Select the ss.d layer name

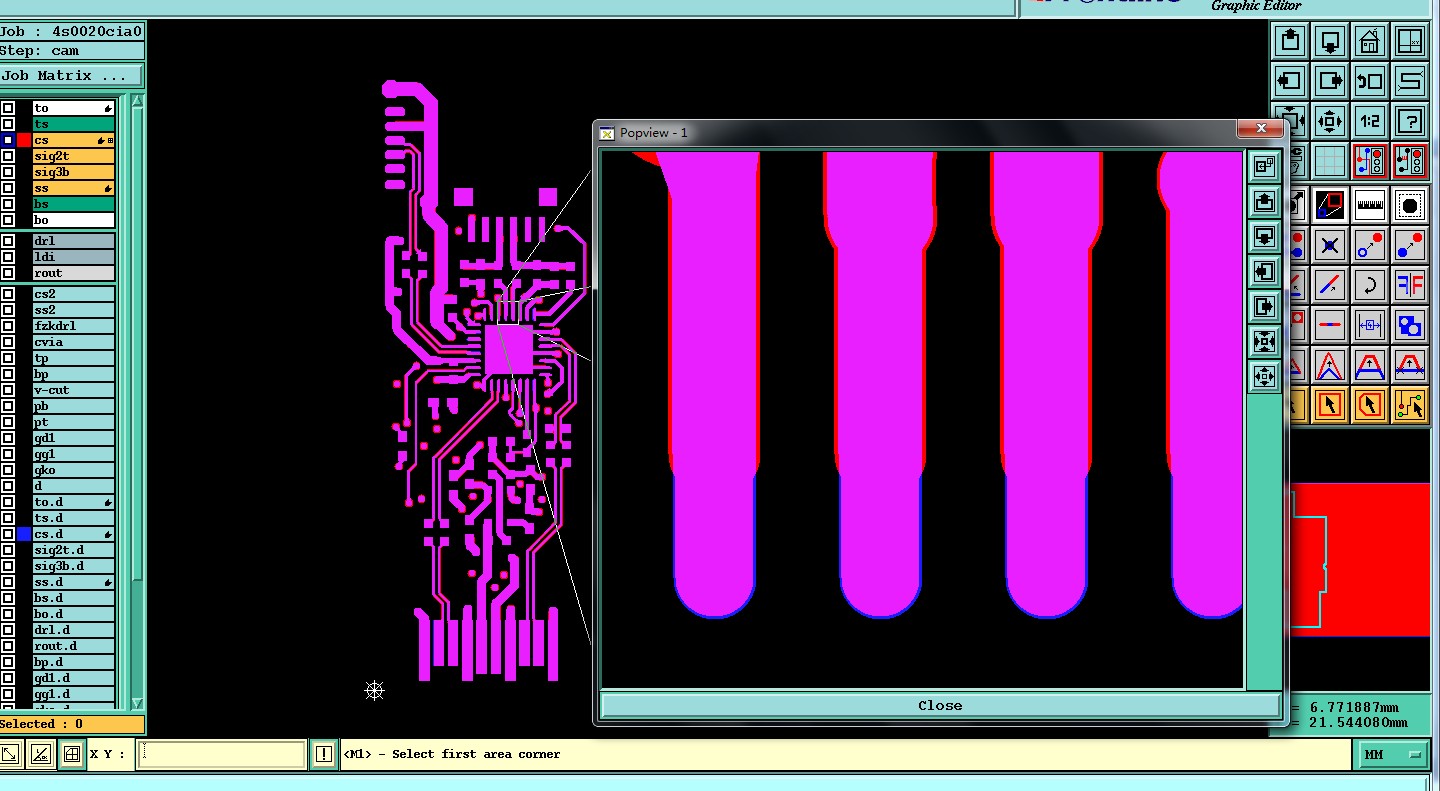tap(74, 582)
